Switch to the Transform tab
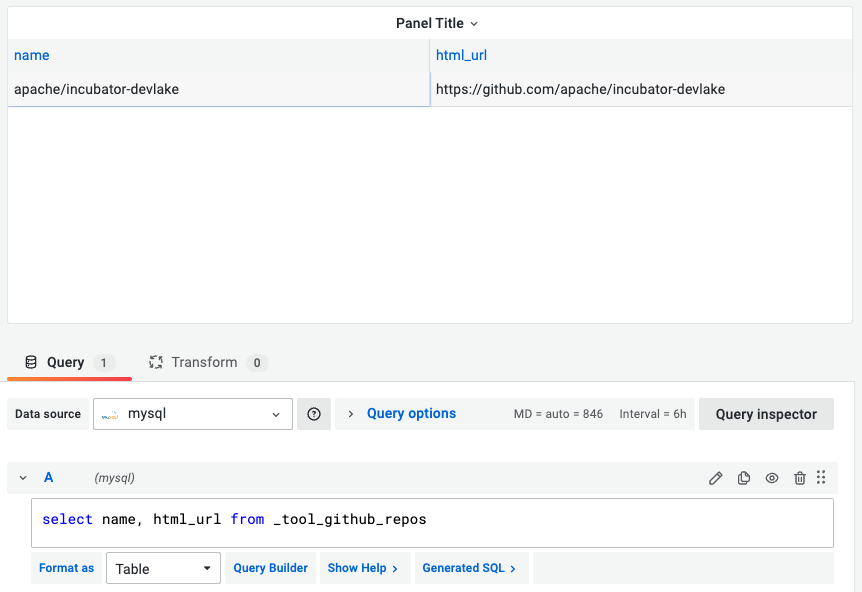This screenshot has width=862, height=592. click(x=208, y=362)
